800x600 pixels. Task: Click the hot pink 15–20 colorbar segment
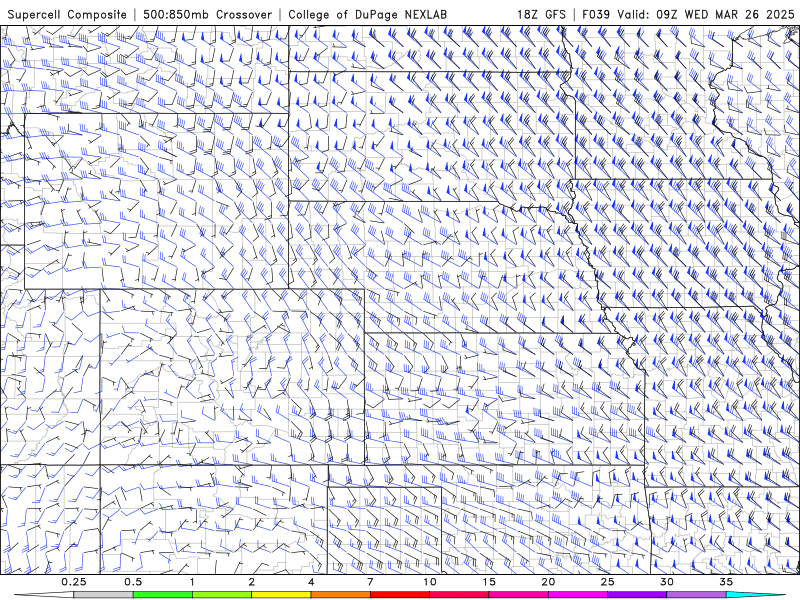point(518,595)
